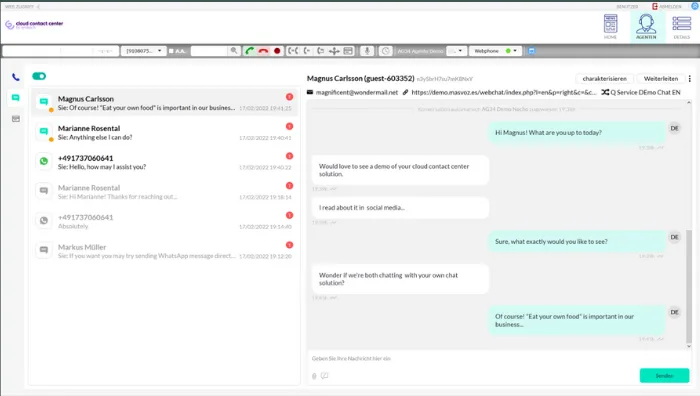This screenshot has height=396, width=700.
Task: Click the wide dial input field in toolbar
Action: click(61, 51)
